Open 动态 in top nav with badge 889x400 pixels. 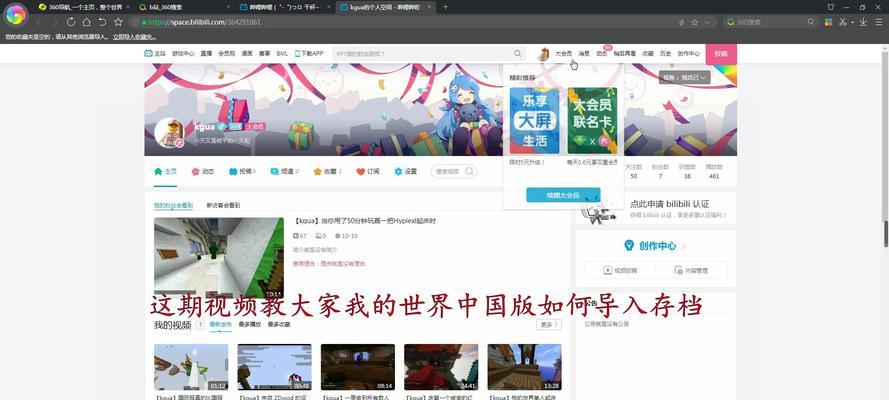pyautogui.click(x=602, y=53)
